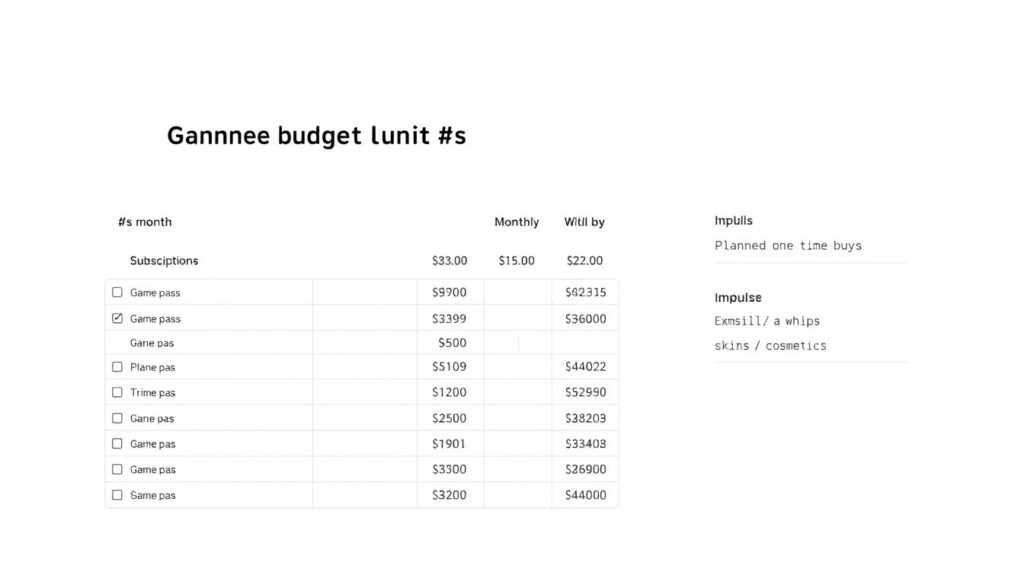1024x585 pixels.
Task: Tick the checkbox next to the $3300 row
Action: coord(117,469)
